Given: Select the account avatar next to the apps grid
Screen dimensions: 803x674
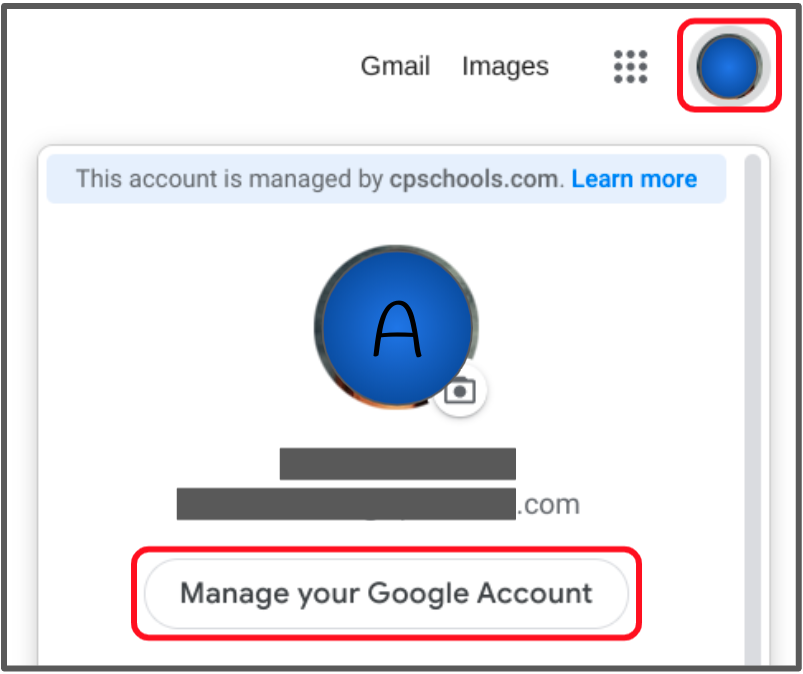Looking at the screenshot, I should [x=729, y=67].
